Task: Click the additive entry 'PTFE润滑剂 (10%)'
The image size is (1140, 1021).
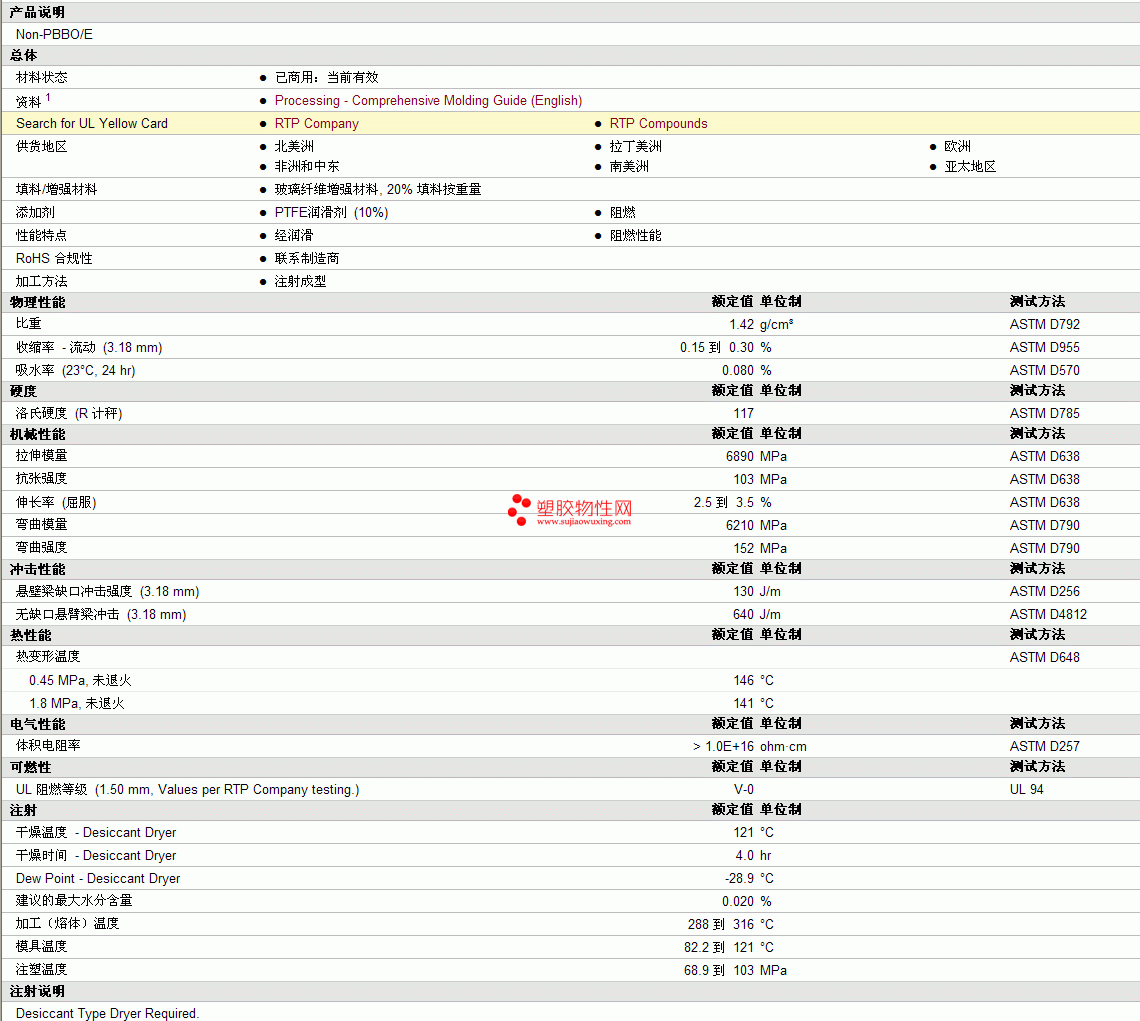Action: click(332, 212)
